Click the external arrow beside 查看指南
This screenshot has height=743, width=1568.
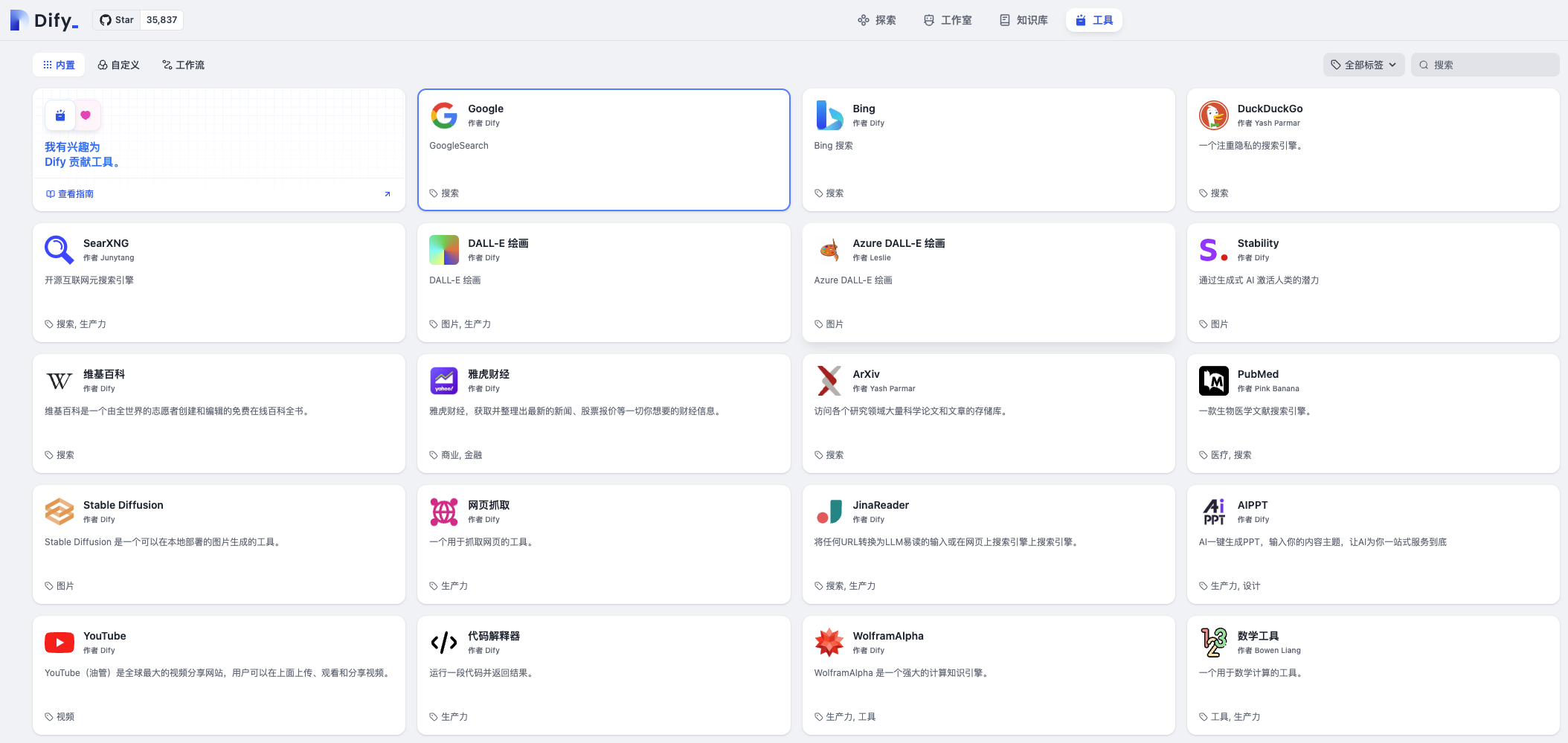coord(387,194)
